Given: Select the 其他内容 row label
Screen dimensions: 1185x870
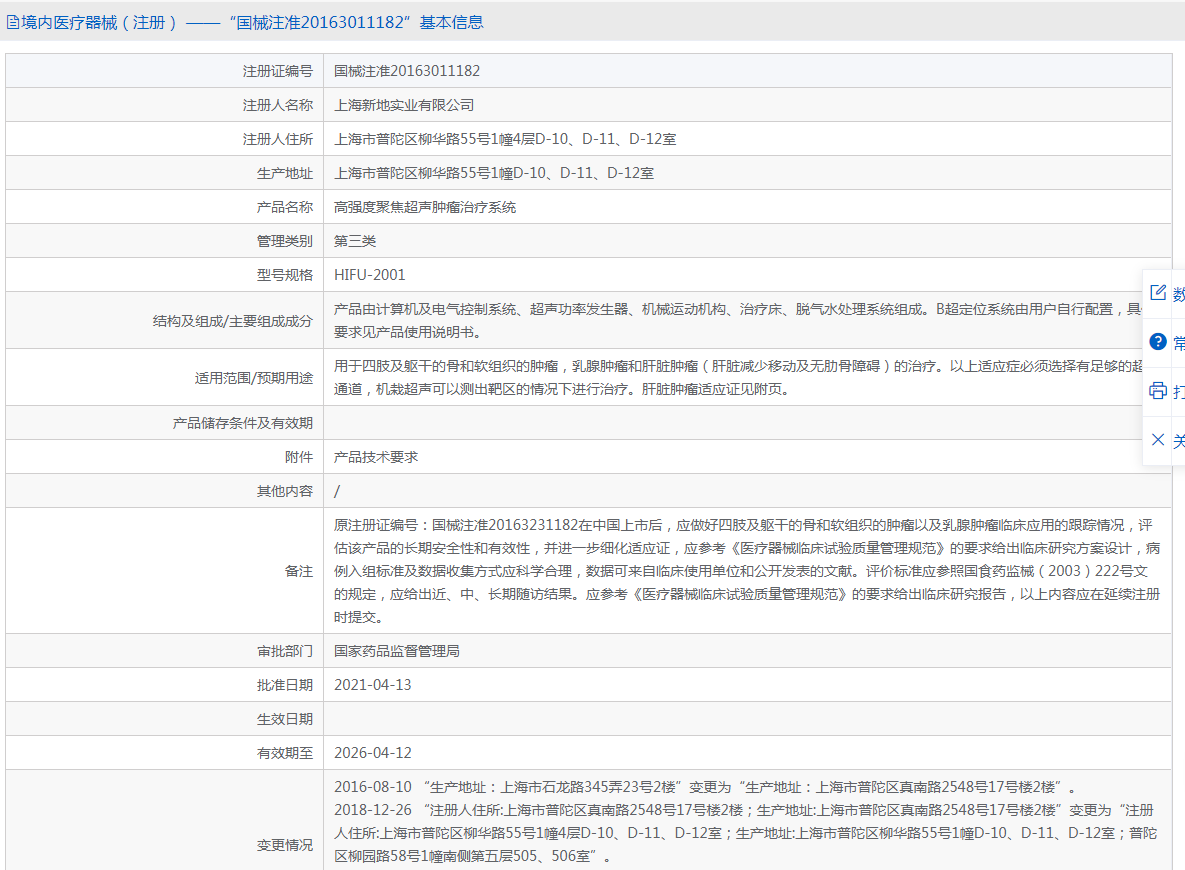Looking at the screenshot, I should 285,491.
